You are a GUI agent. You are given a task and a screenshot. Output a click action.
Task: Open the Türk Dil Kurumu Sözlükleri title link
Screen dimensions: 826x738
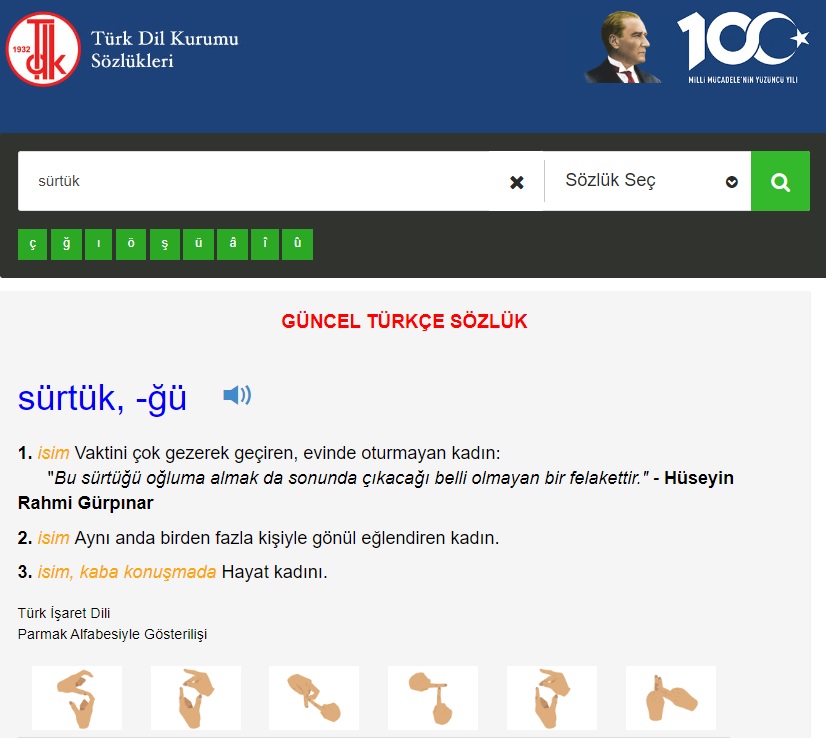tap(164, 50)
